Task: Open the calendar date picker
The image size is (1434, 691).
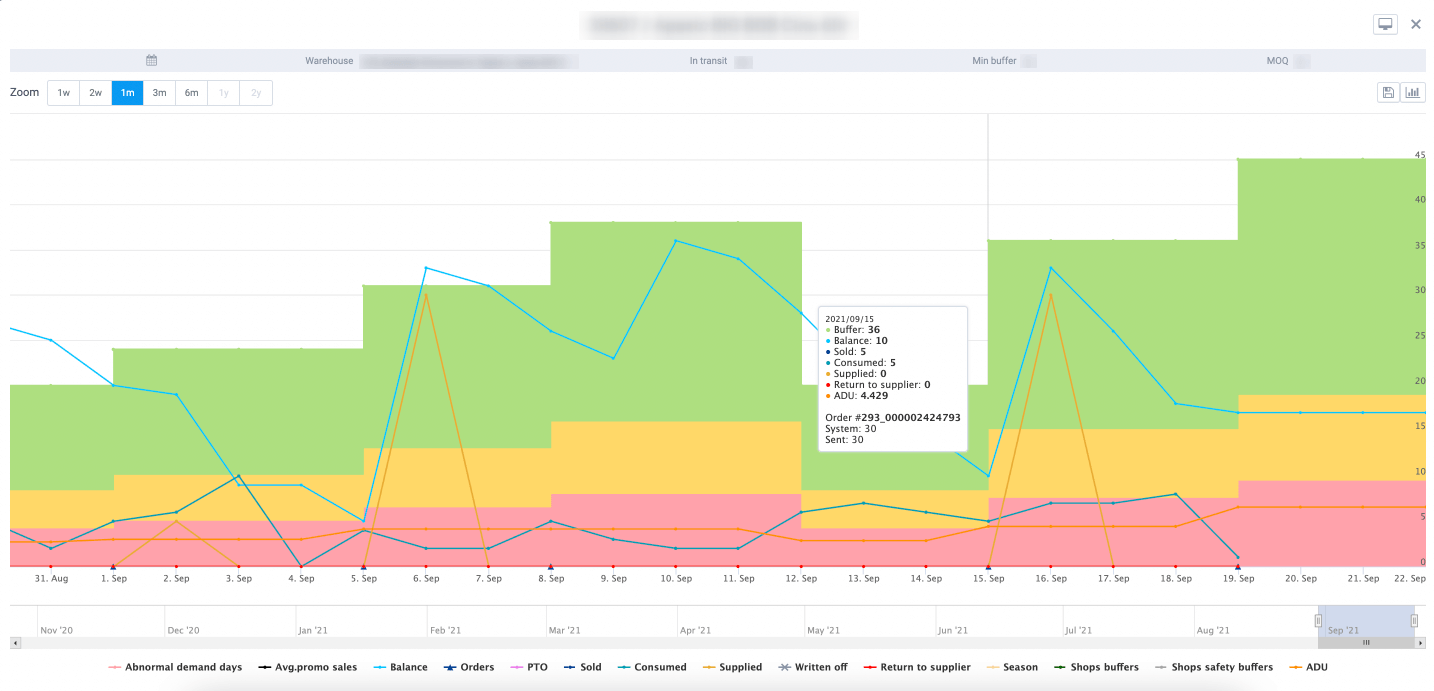Action: coord(151,60)
